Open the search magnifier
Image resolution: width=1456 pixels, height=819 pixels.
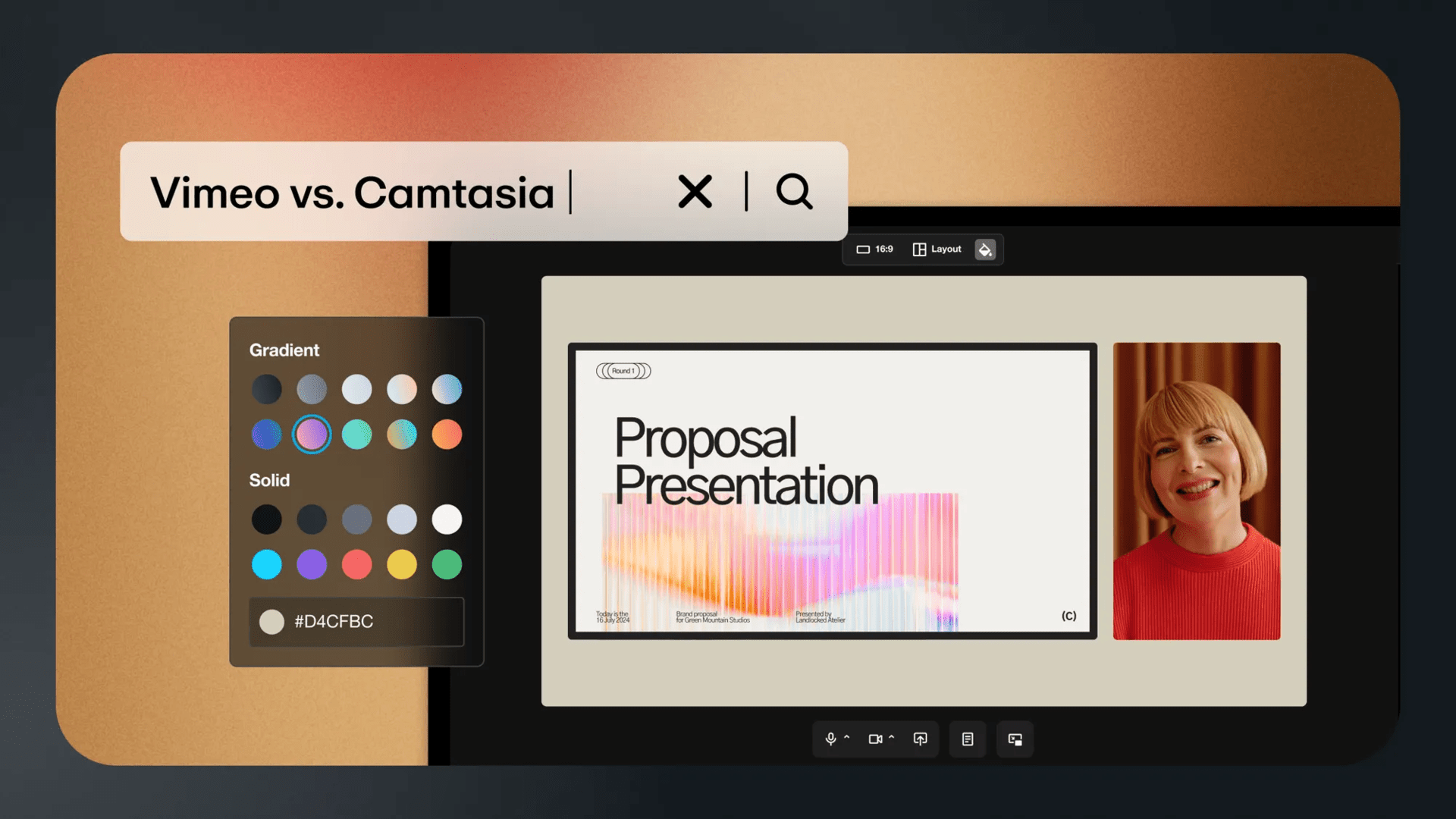[x=794, y=192]
